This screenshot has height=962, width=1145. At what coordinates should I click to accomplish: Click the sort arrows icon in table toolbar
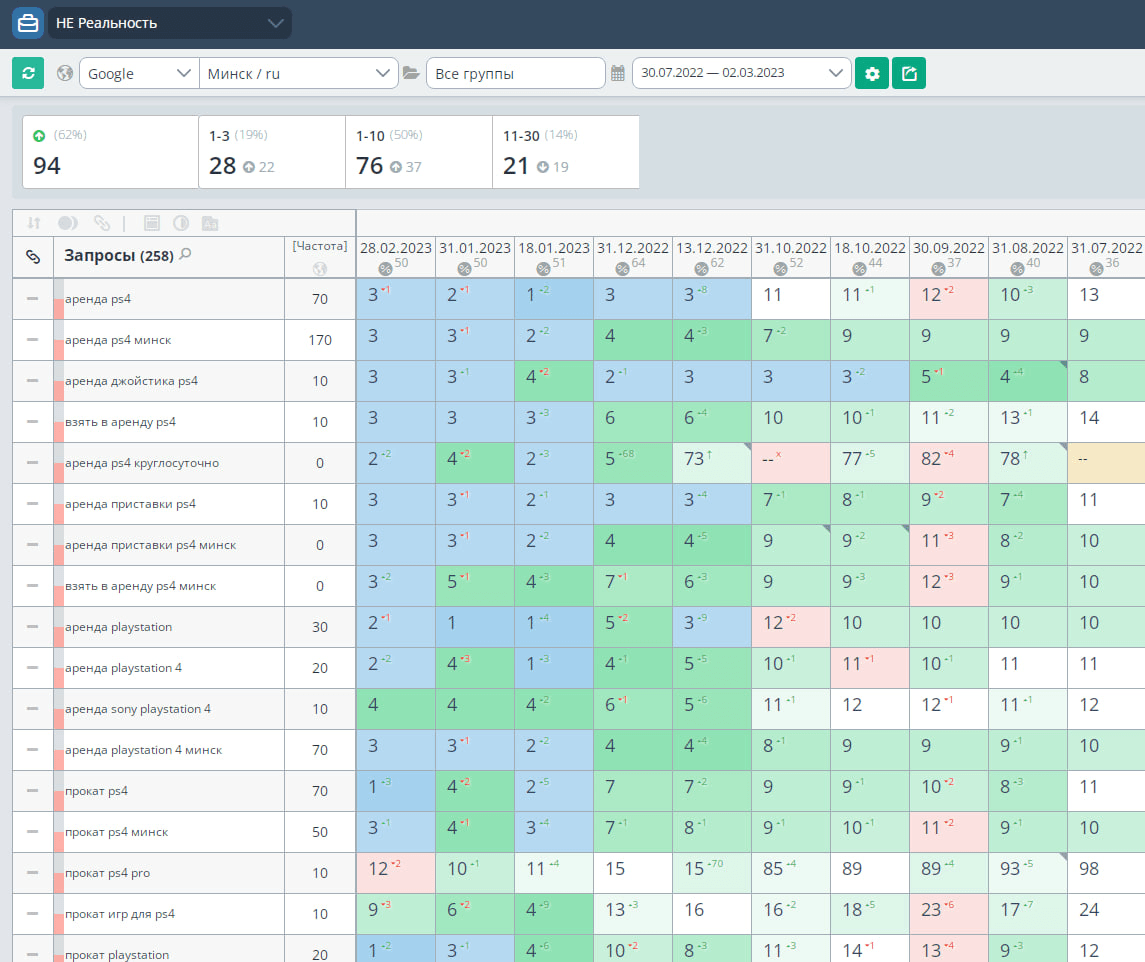tap(34, 223)
